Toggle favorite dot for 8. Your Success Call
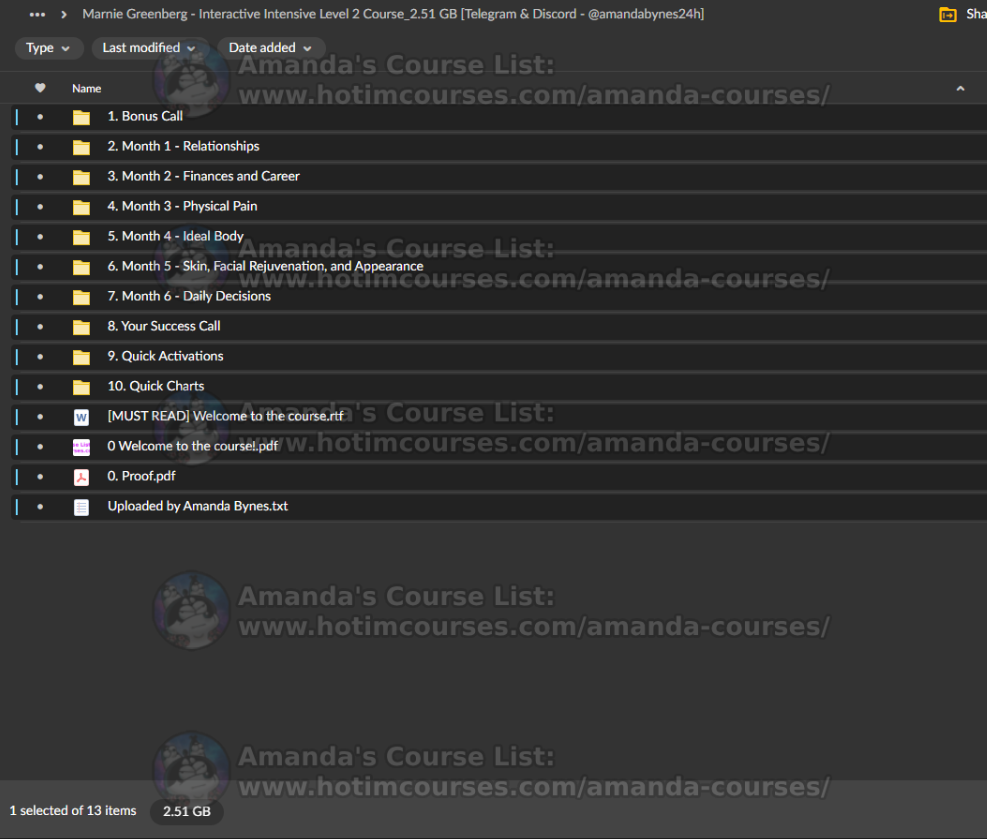The height and width of the screenshot is (839, 987). pyautogui.click(x=40, y=327)
